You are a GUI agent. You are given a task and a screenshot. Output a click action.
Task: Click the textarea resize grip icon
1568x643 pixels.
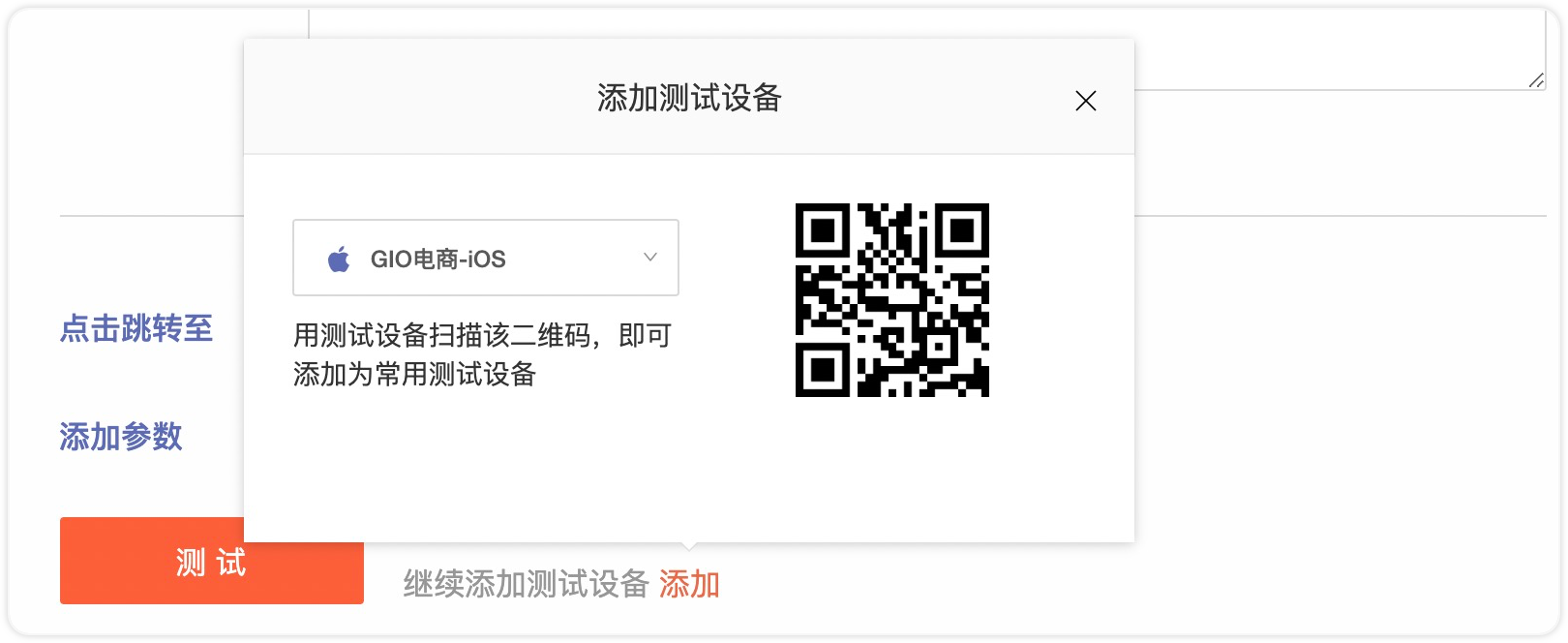point(1536,80)
